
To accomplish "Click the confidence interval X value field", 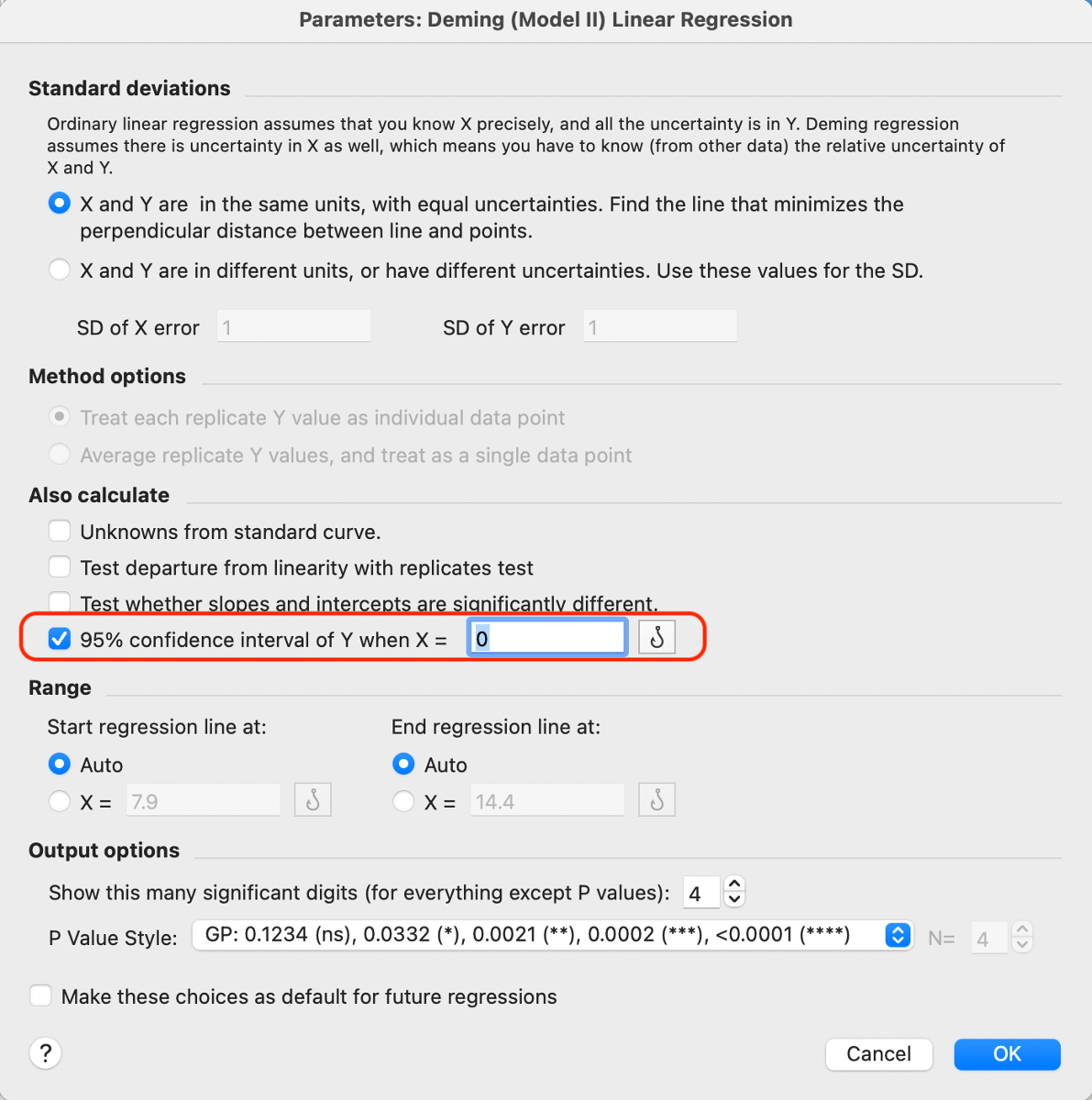I will 547,638.
